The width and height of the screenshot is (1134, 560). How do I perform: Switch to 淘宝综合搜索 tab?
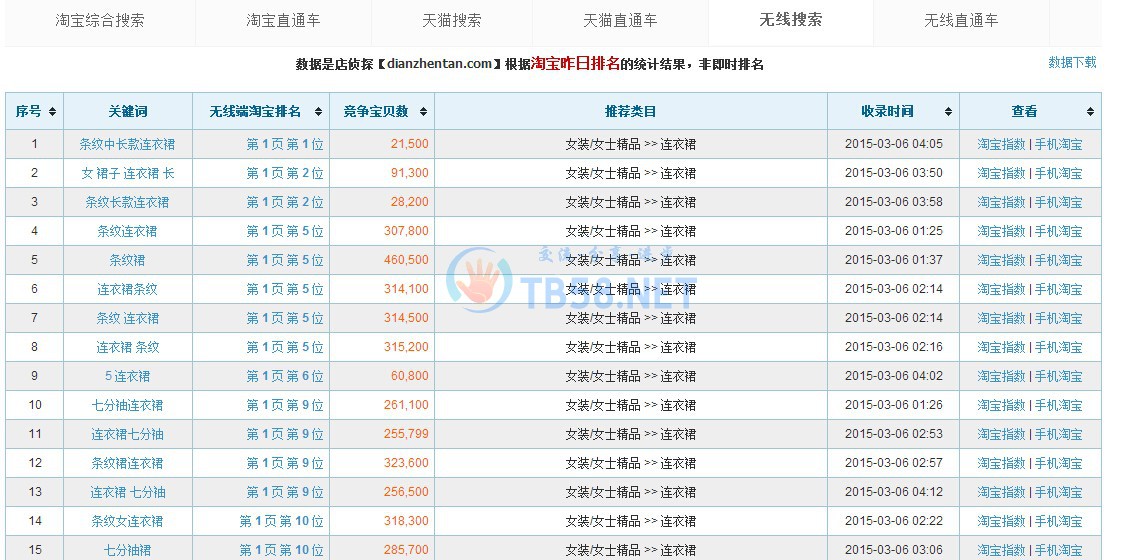99,20
